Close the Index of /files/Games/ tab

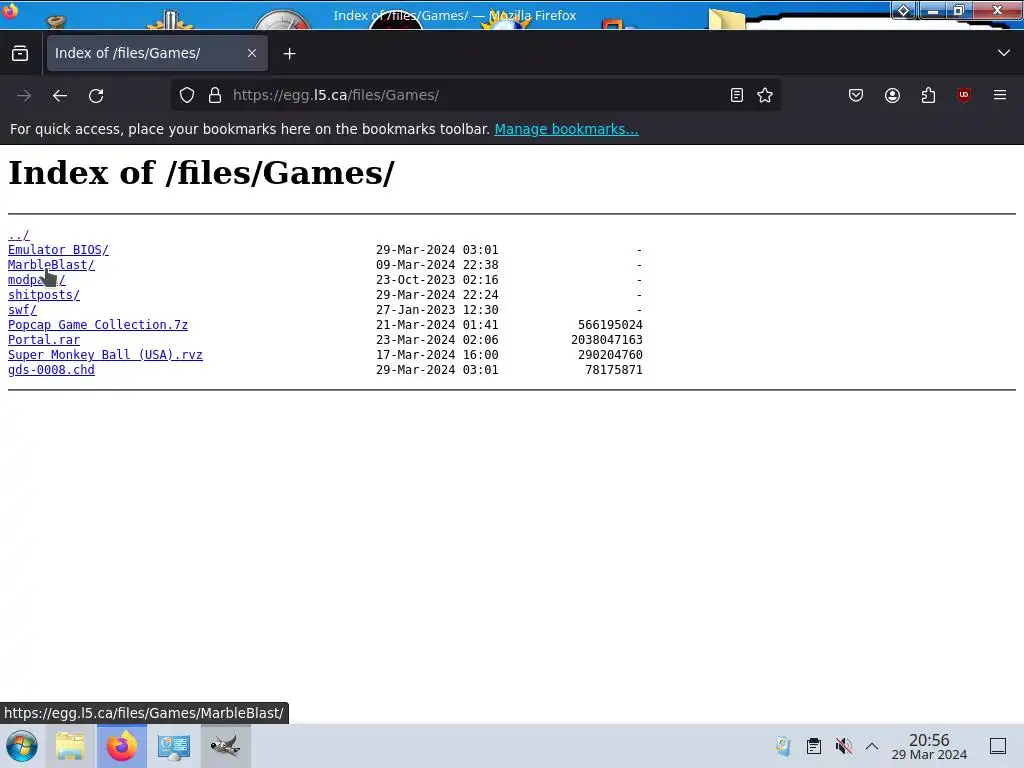point(251,54)
